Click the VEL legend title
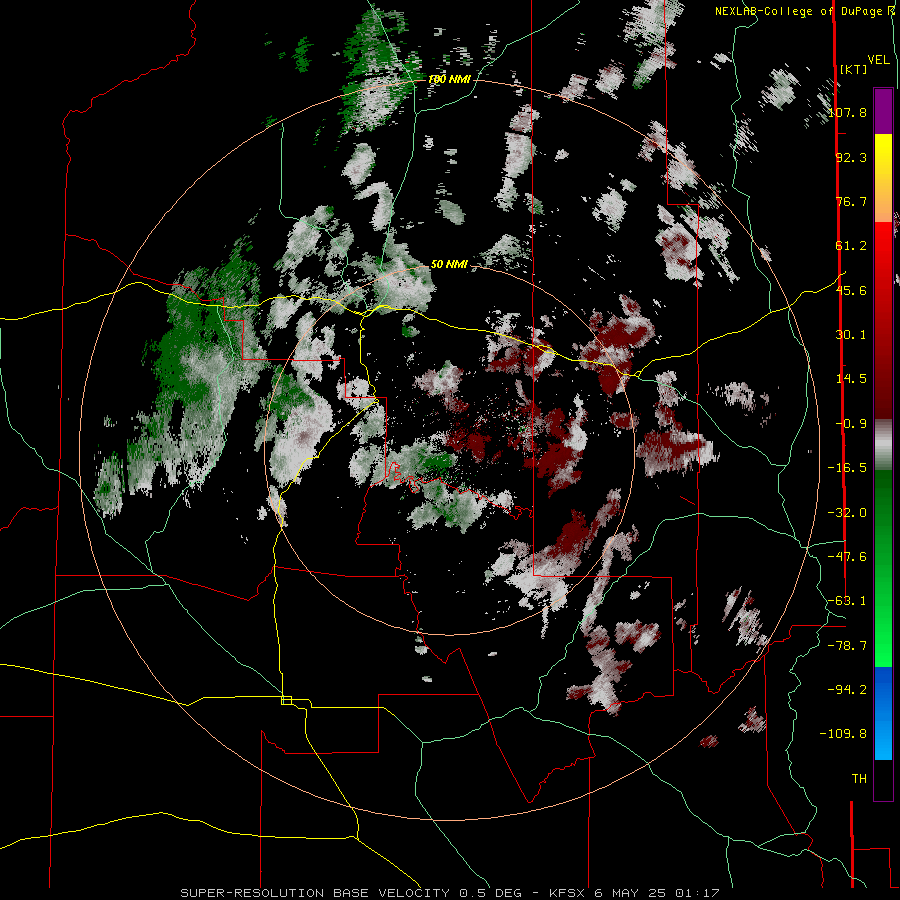 pyautogui.click(x=878, y=60)
